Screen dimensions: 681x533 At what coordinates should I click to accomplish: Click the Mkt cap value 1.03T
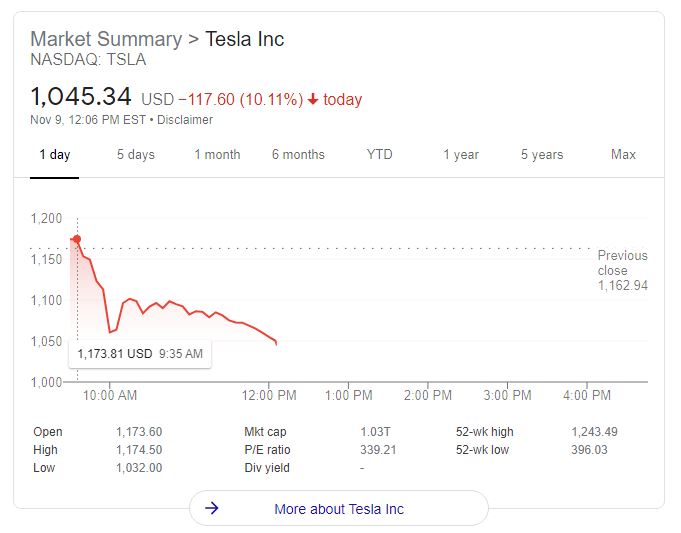(x=375, y=432)
